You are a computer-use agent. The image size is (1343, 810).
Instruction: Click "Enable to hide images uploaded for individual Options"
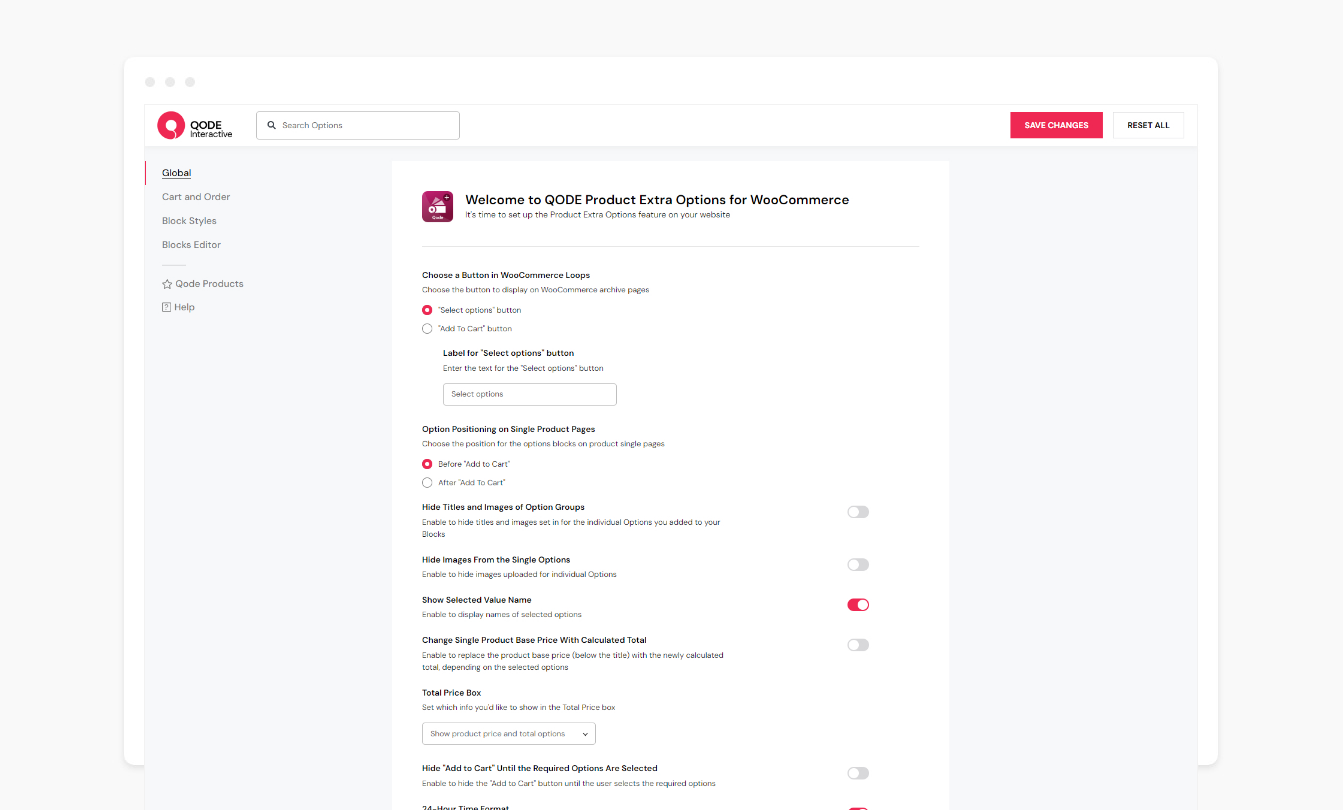click(519, 575)
